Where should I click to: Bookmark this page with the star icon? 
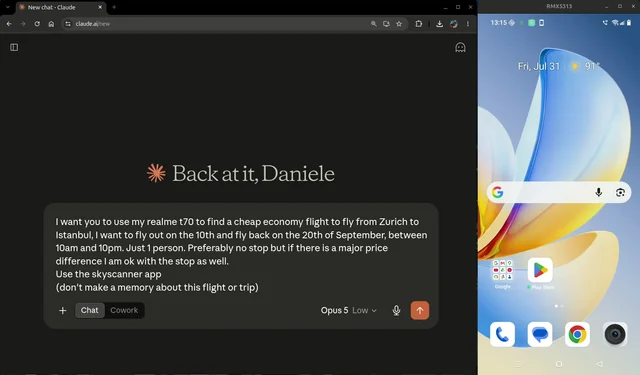point(399,24)
